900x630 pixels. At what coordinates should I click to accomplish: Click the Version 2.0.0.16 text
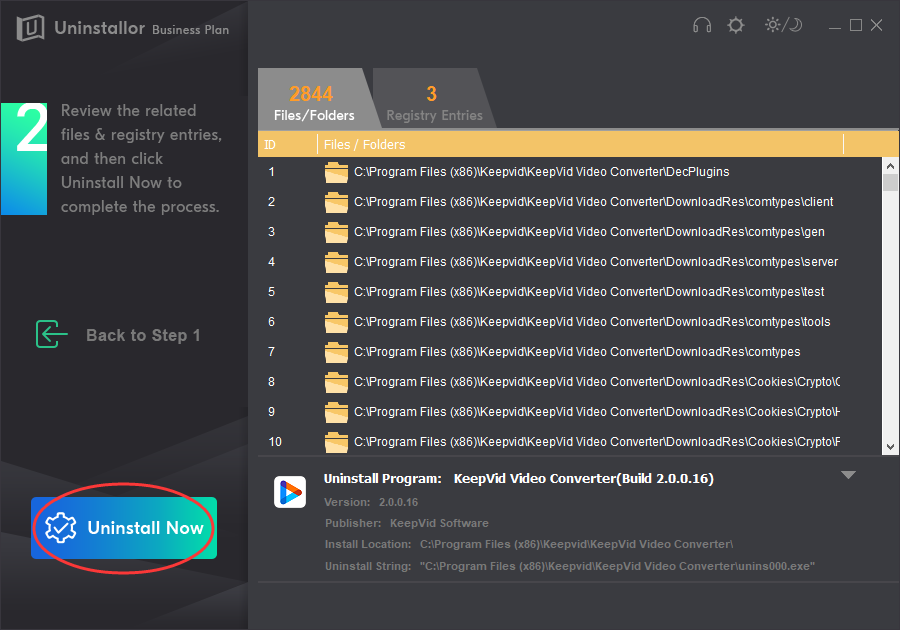tap(371, 502)
